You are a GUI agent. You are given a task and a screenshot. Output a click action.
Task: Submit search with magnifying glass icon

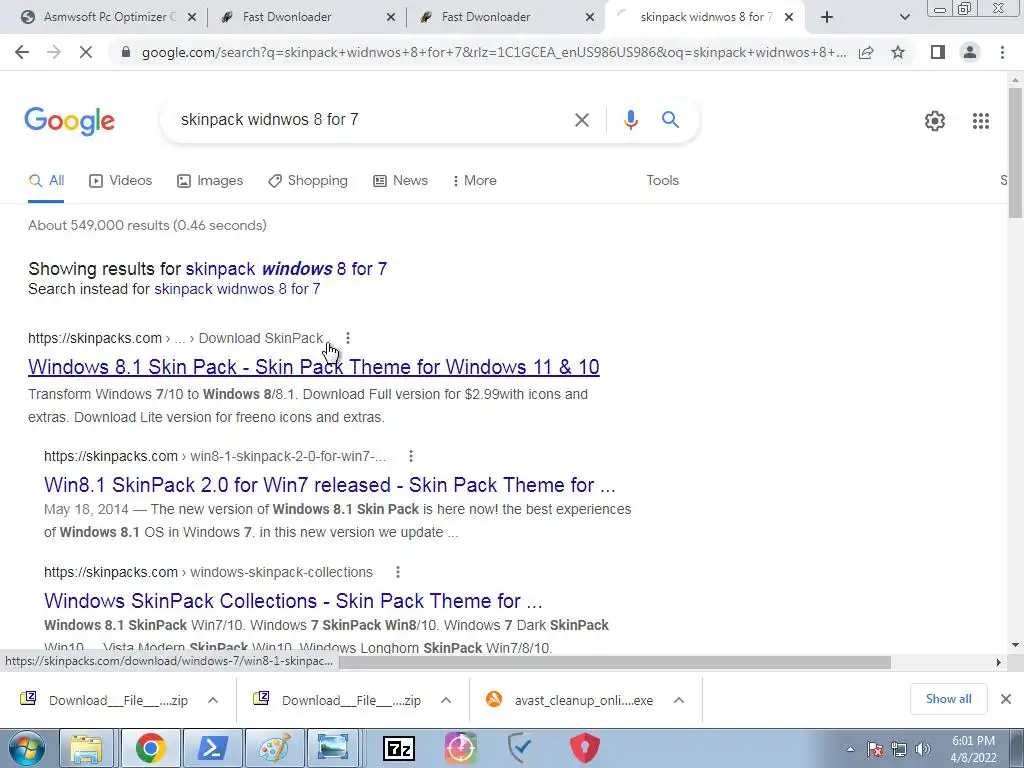(670, 120)
